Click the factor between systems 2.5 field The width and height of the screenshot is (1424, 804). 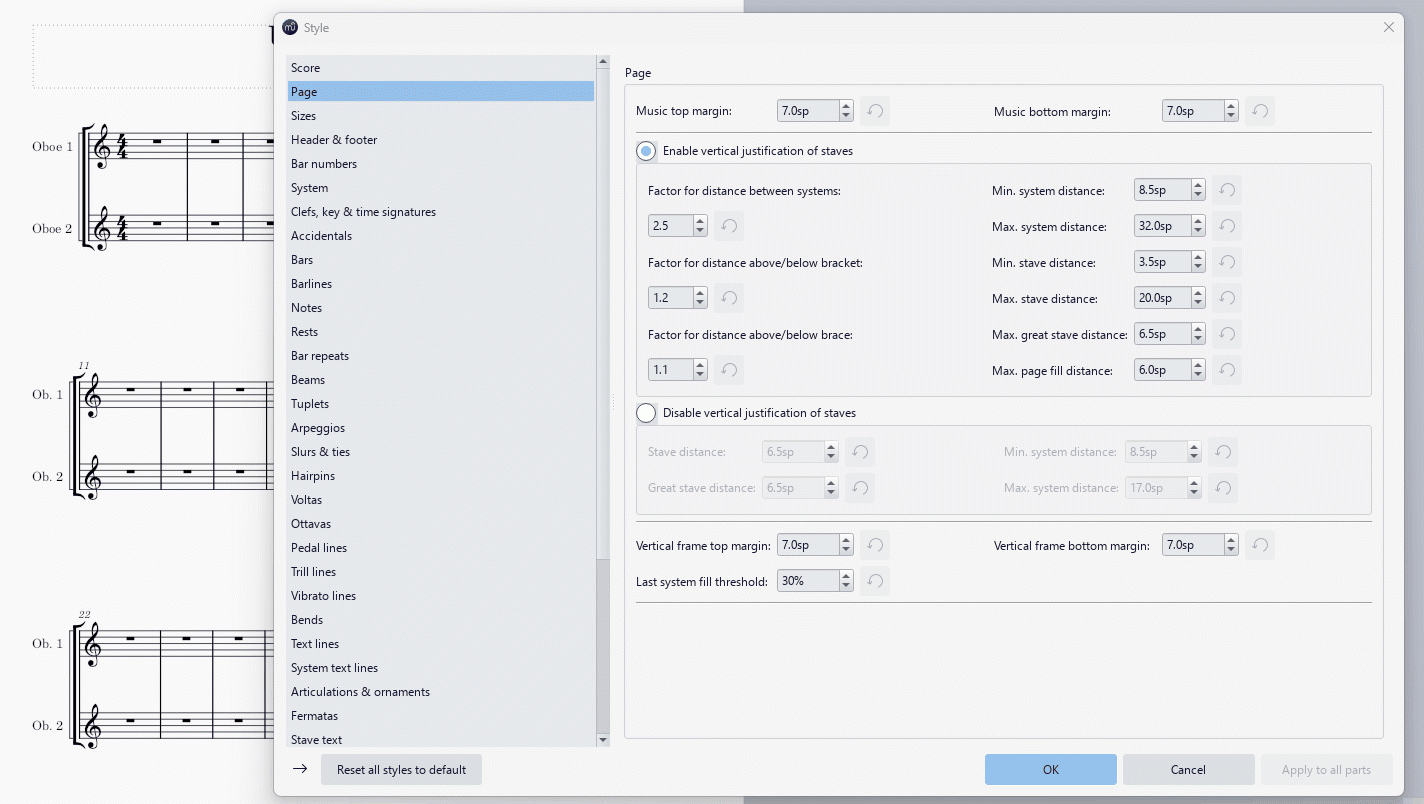coord(670,226)
